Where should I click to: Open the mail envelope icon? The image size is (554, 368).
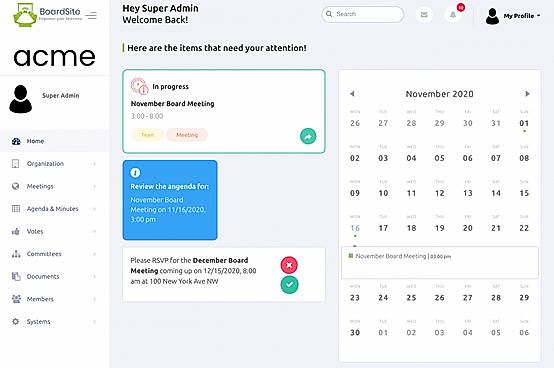coord(424,15)
